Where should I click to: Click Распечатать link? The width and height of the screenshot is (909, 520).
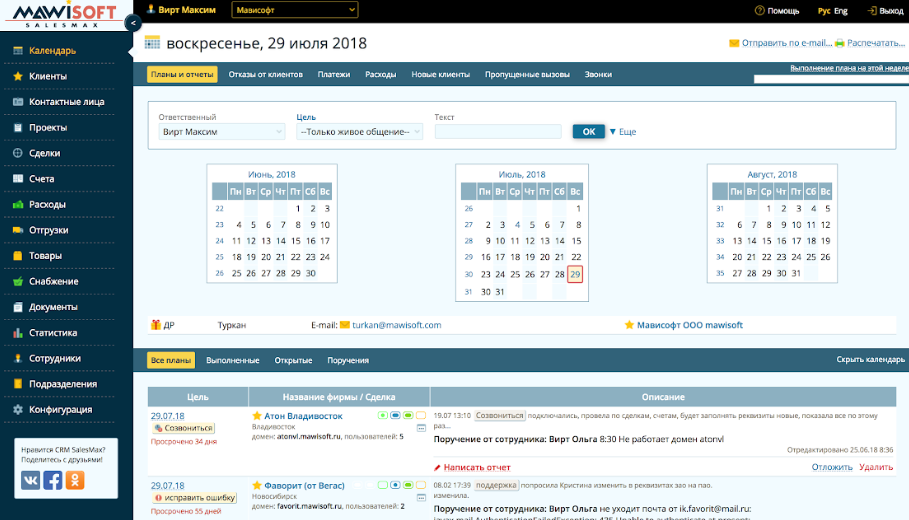click(x=876, y=43)
